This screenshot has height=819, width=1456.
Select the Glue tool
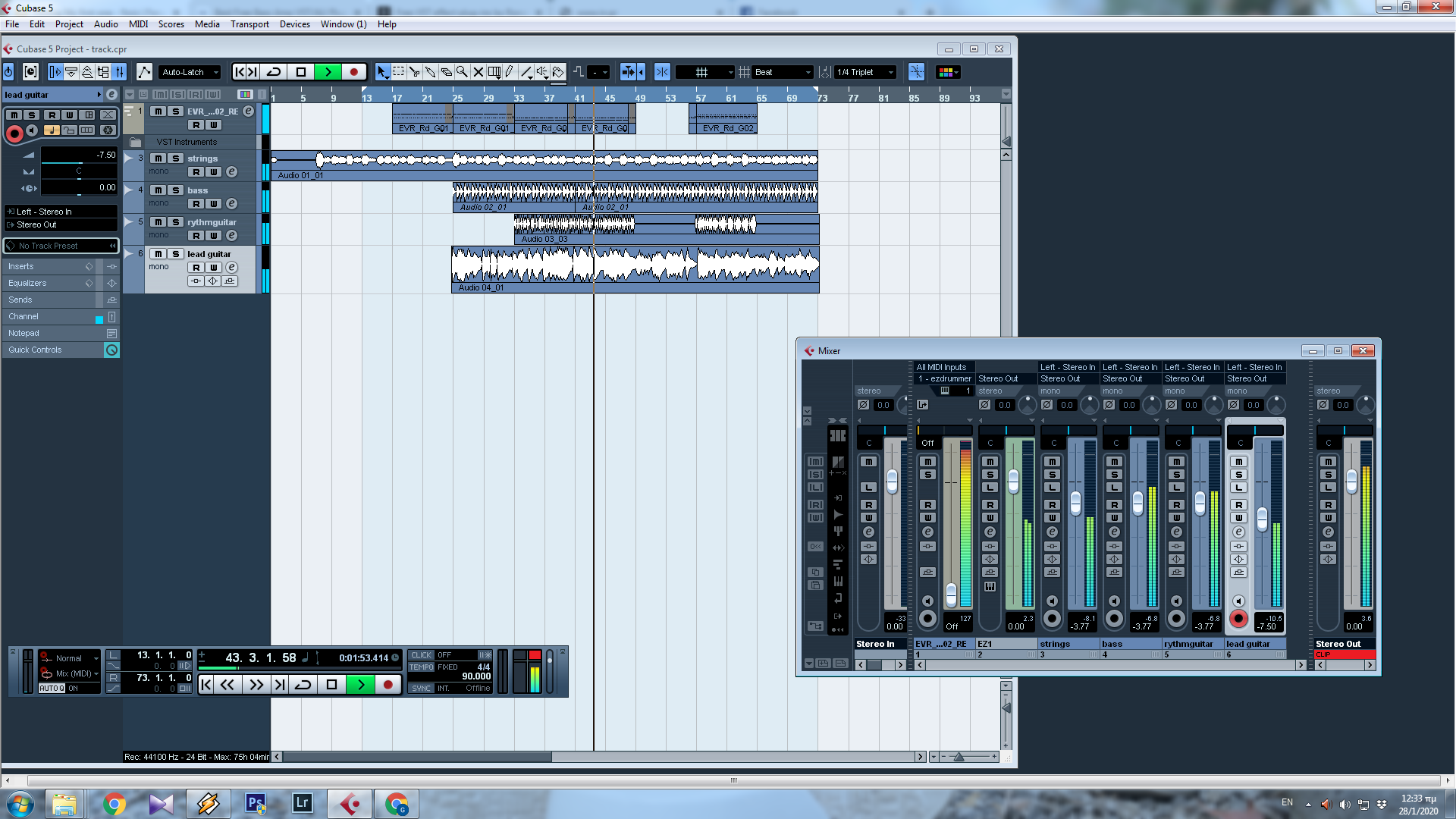pos(430,72)
